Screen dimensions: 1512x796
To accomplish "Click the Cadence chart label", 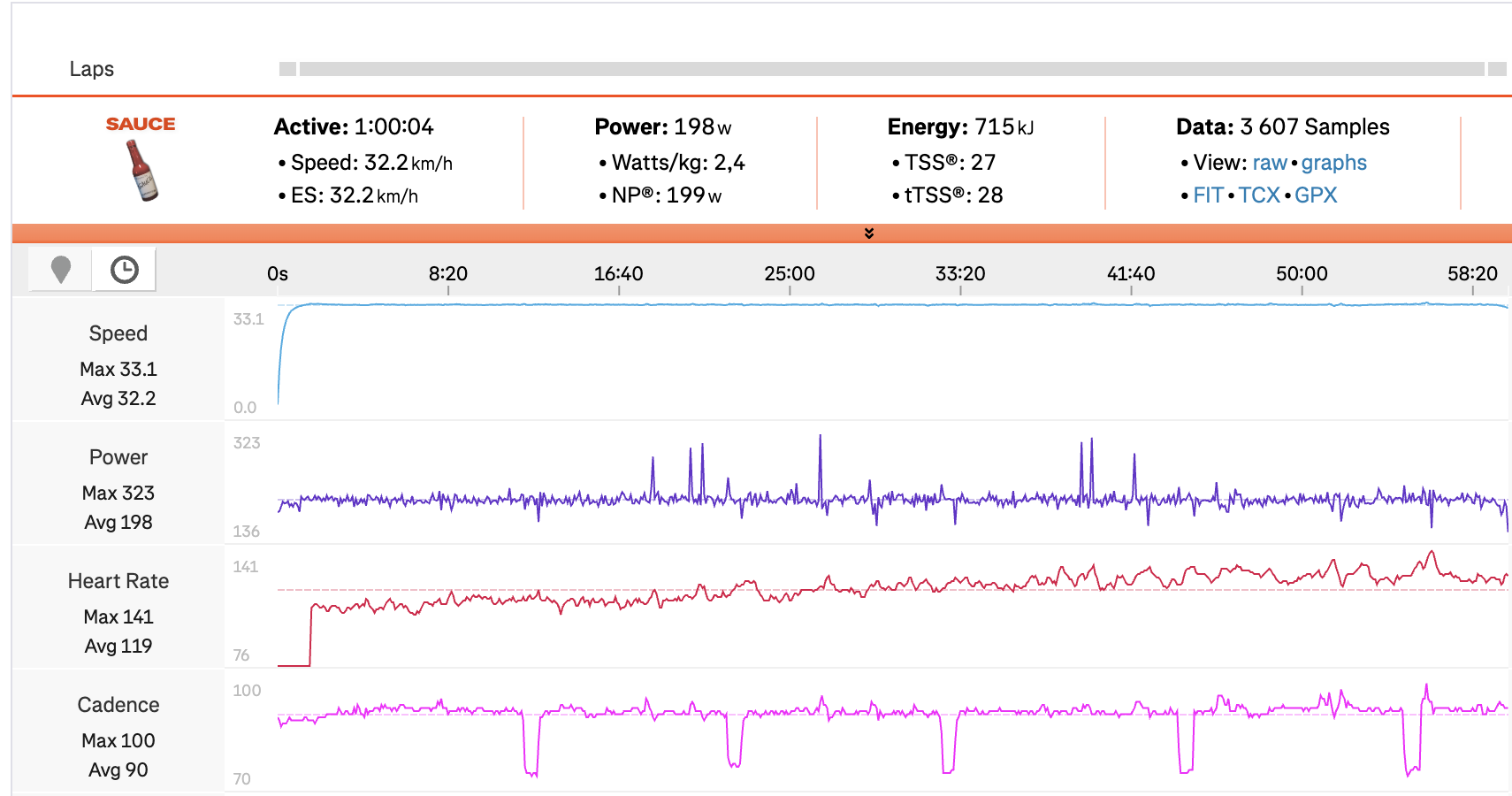I will click(118, 705).
